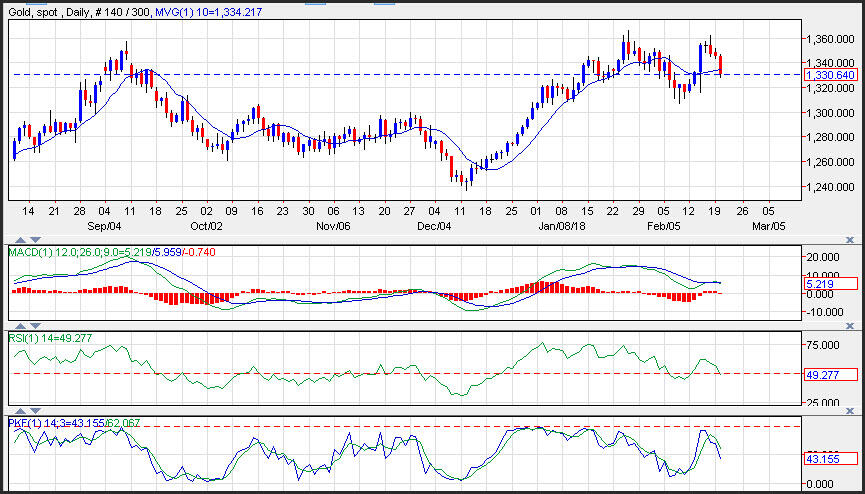Viewport: 865px width, 494px height.
Task: Move the MACD panel down
Action: 33,241
